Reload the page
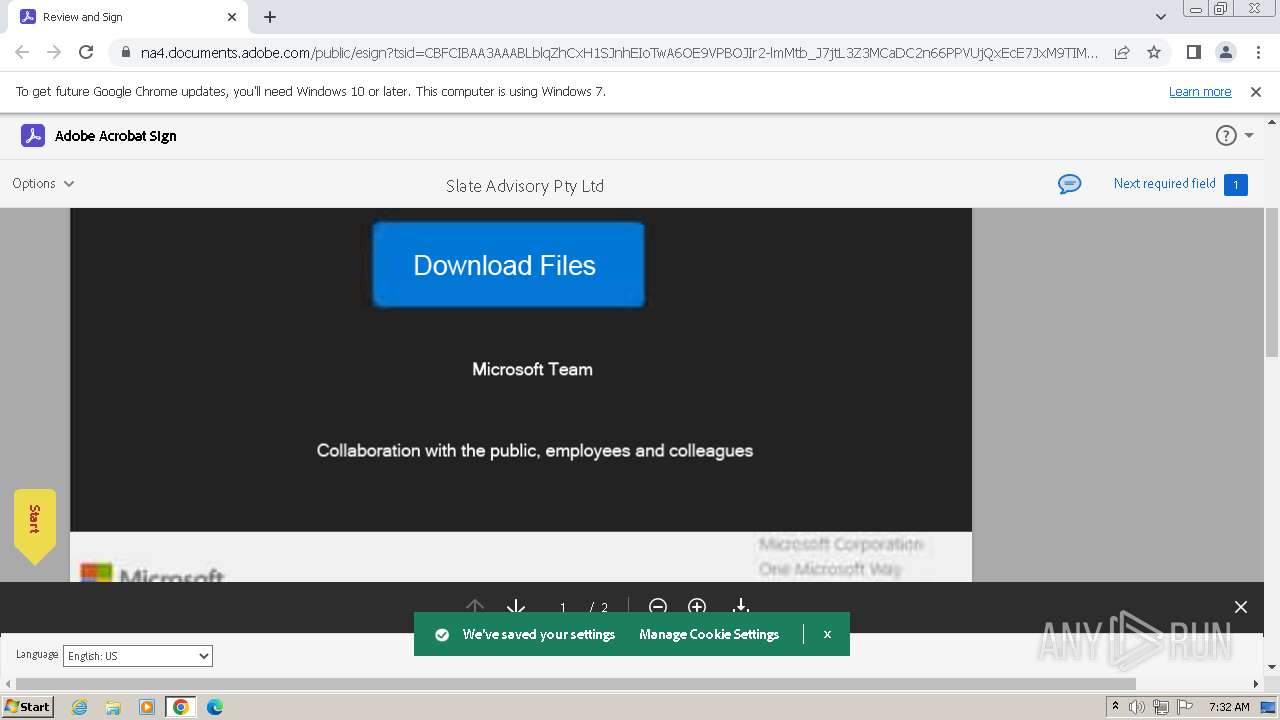1280x720 pixels. click(86, 52)
